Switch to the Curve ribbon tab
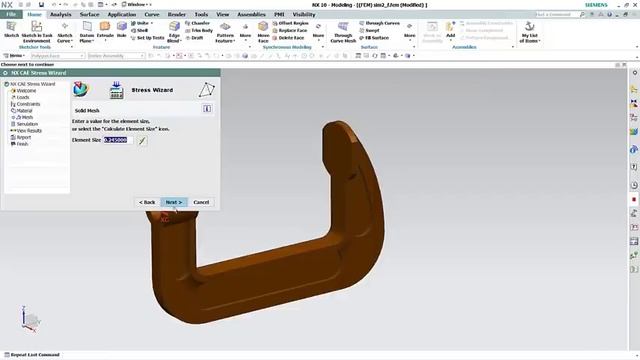The height and width of the screenshot is (360, 640). [151, 14]
